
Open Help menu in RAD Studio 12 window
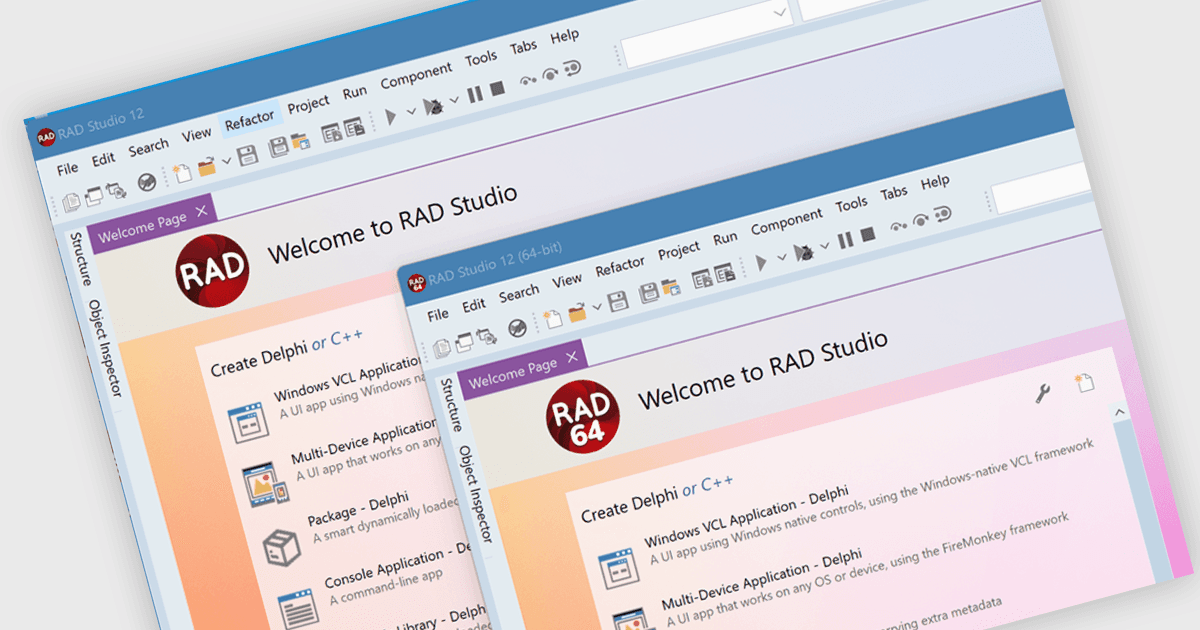pyautogui.click(x=564, y=36)
